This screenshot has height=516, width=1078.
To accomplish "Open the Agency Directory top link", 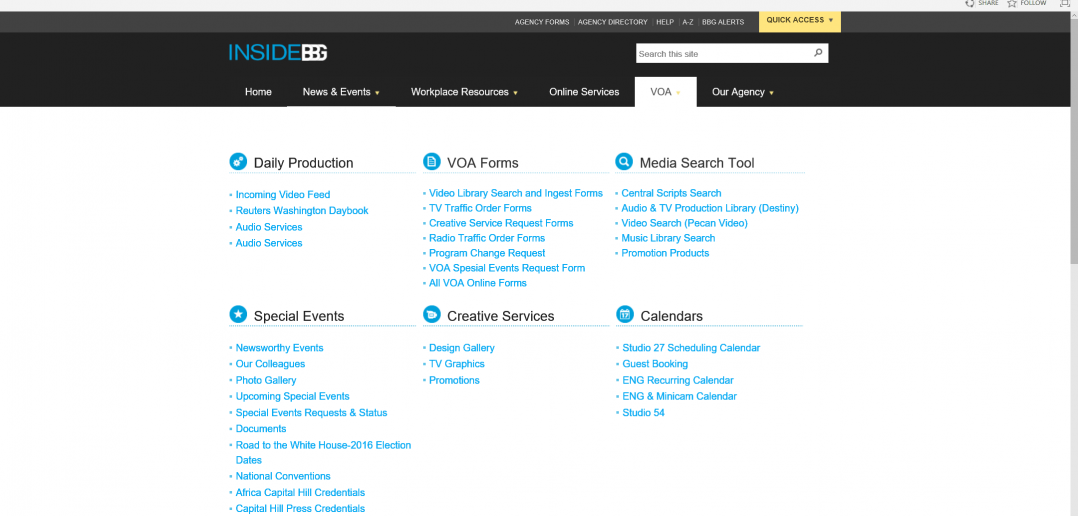I will [613, 22].
